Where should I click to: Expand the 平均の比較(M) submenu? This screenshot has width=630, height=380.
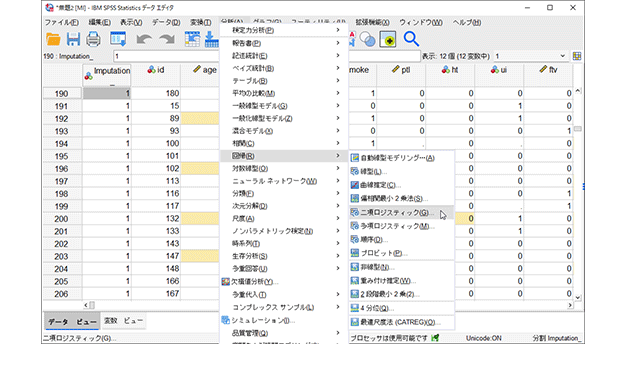tap(338, 93)
